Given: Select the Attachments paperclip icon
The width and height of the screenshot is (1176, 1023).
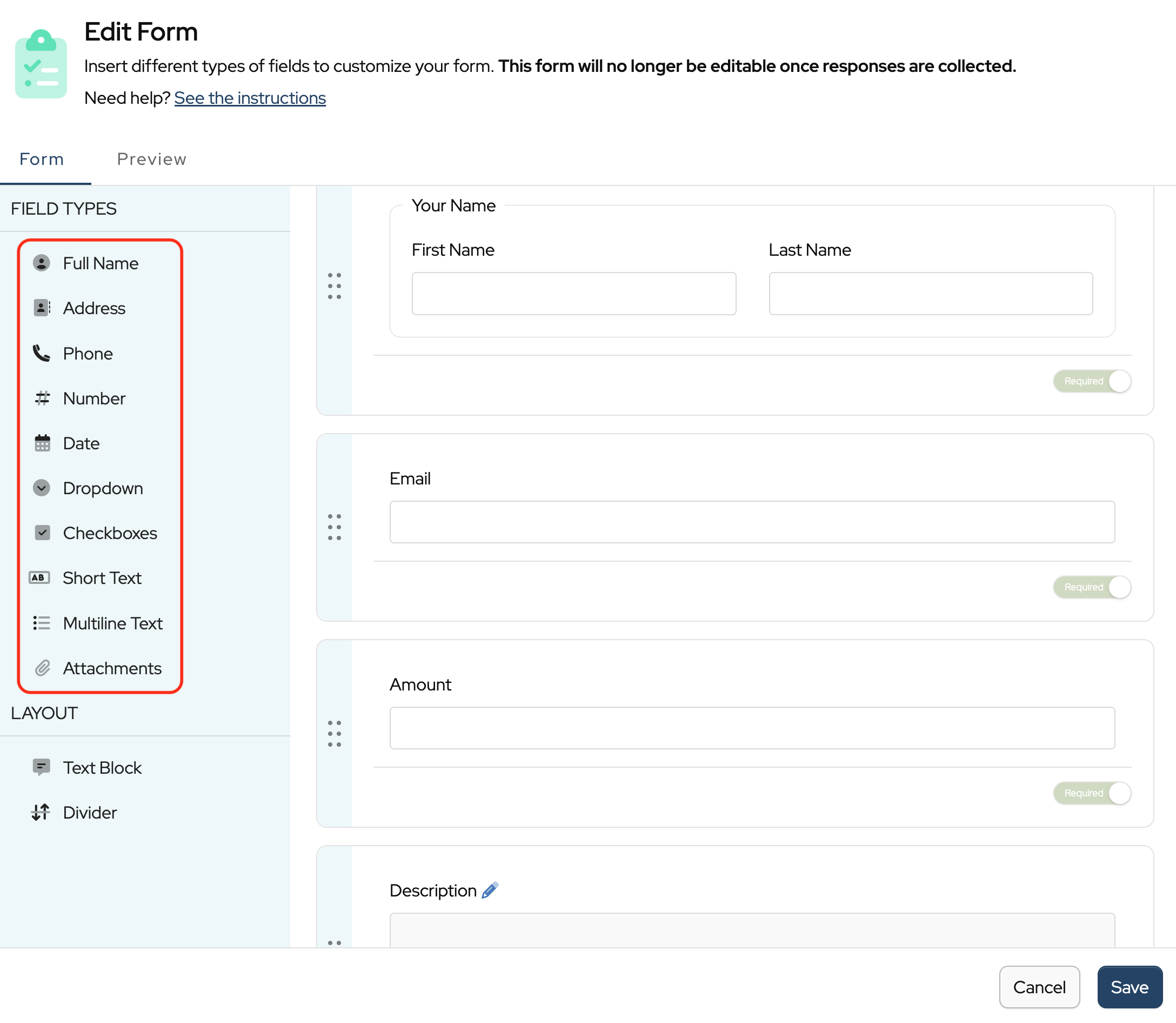Looking at the screenshot, I should click(x=42, y=668).
